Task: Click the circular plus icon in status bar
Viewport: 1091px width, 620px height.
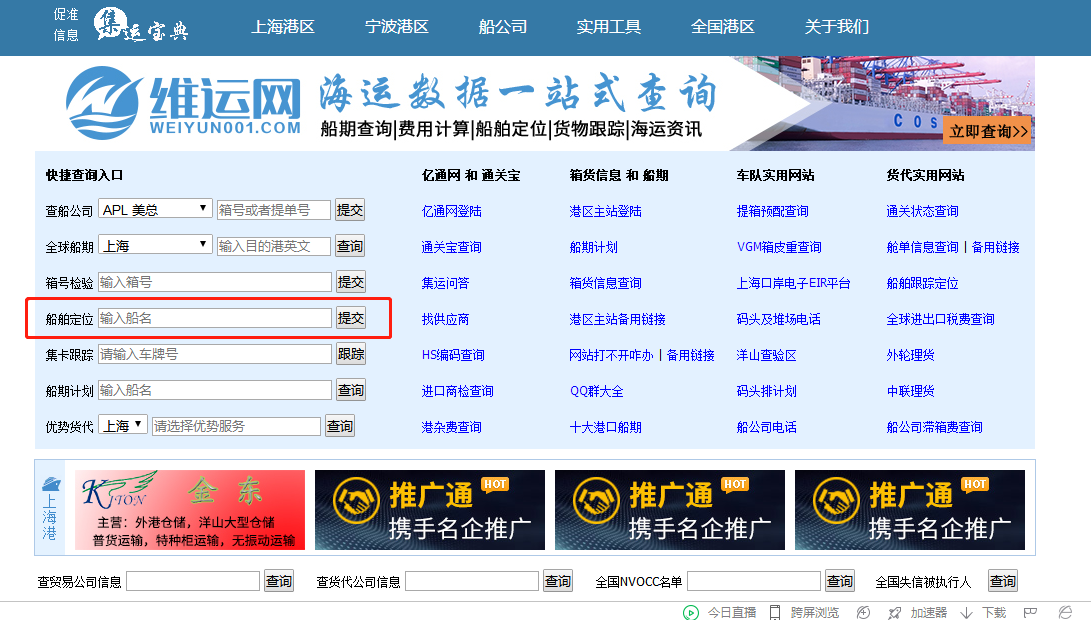Action: point(863,612)
